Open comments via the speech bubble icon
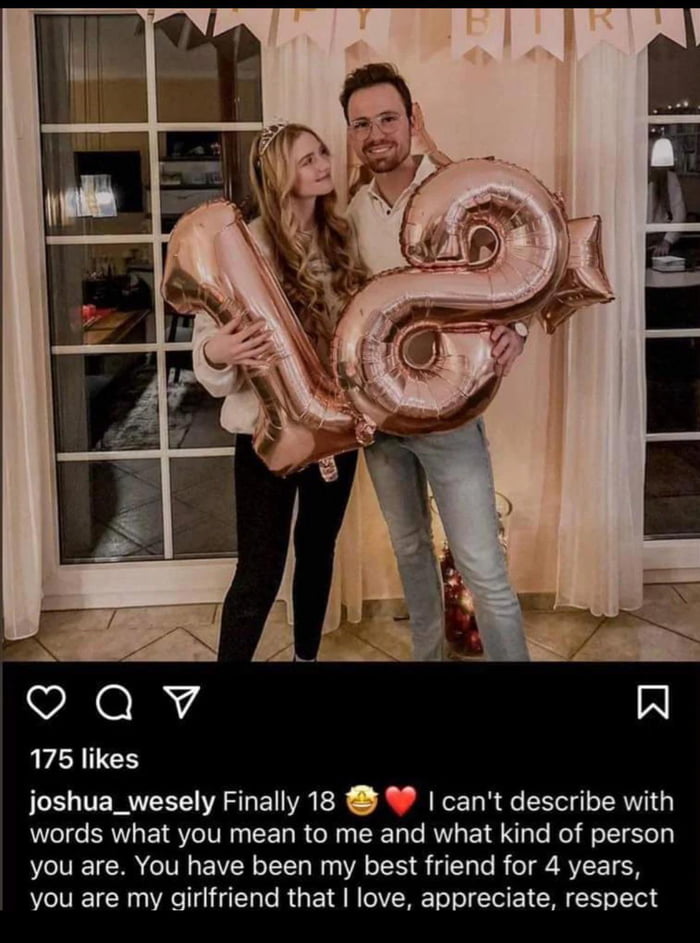The height and width of the screenshot is (943, 700). pyautogui.click(x=114, y=704)
